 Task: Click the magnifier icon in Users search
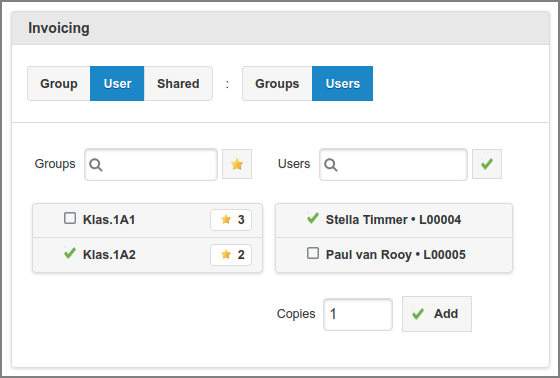pyautogui.click(x=331, y=165)
